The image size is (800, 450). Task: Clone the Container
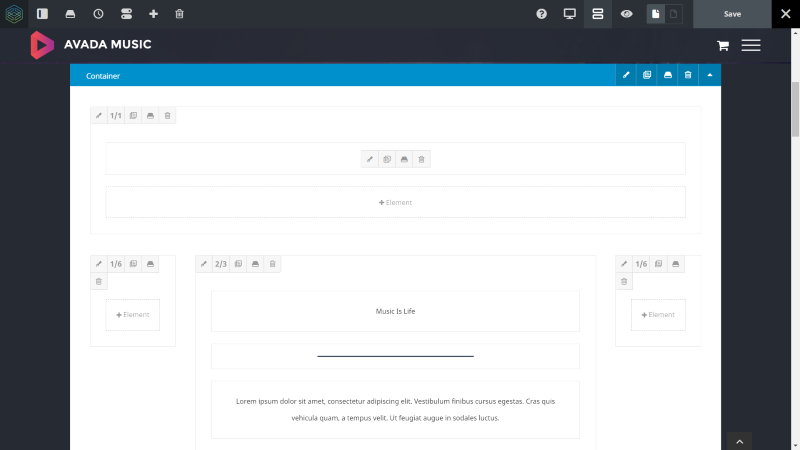click(x=647, y=75)
